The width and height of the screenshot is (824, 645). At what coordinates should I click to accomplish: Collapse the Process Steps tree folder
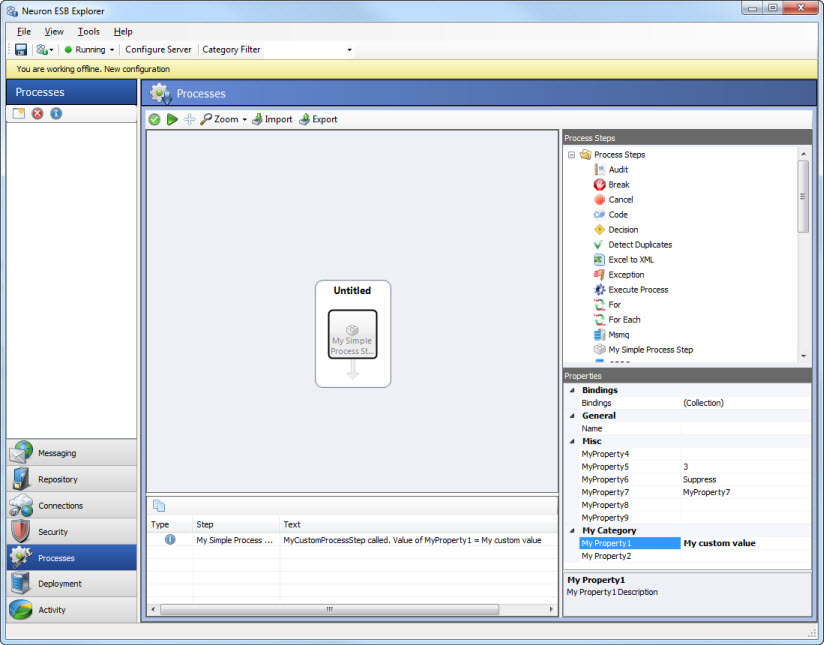coord(571,155)
